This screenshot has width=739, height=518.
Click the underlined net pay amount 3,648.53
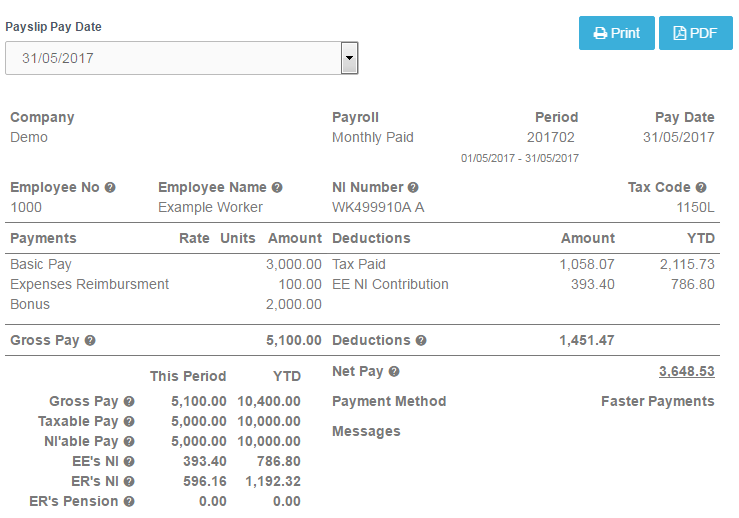[x=686, y=372]
